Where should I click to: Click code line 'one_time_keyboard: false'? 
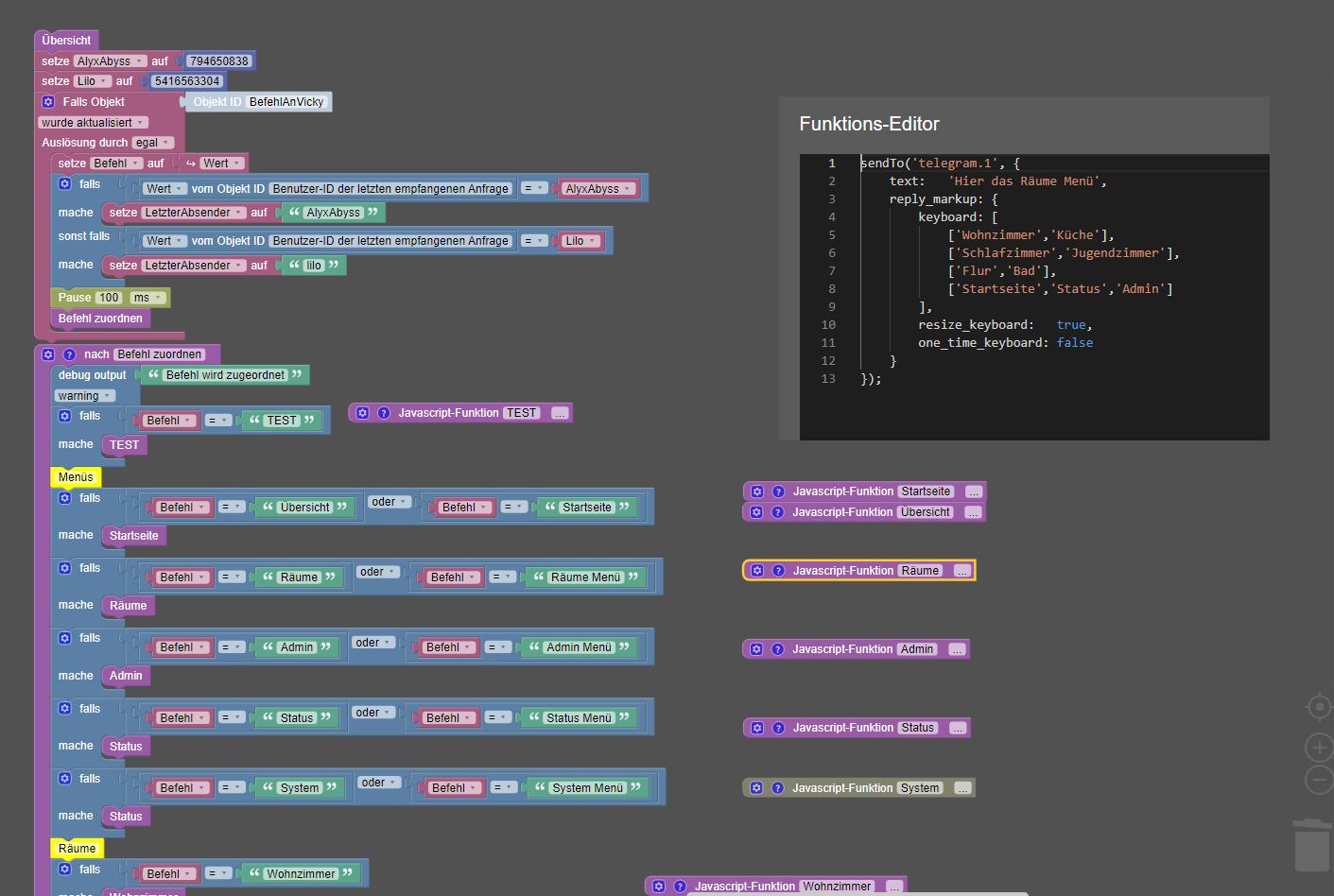[x=1005, y=343]
